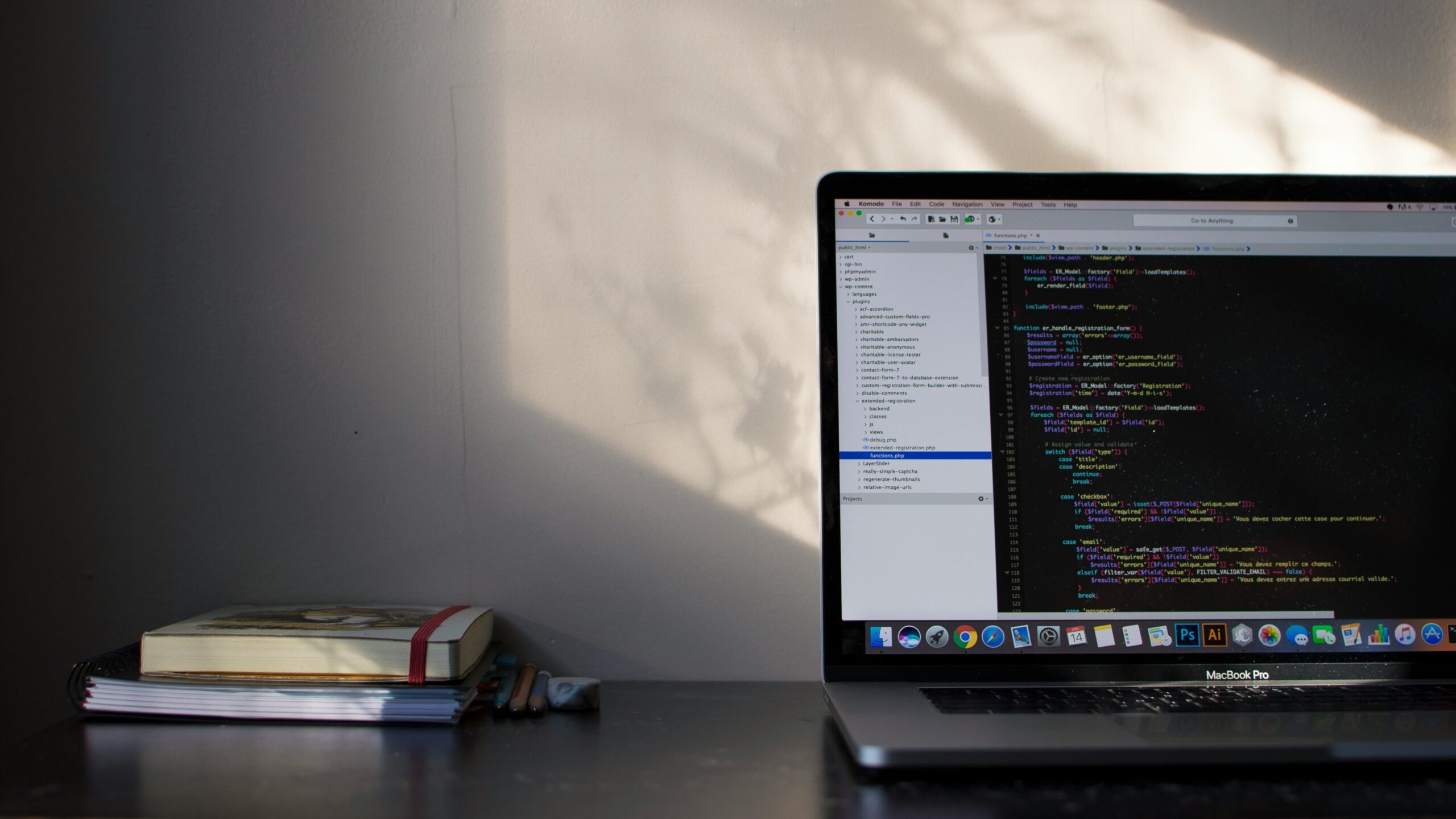The image size is (1456, 819).
Task: Click the Go to Anything search icon
Action: pos(1290,220)
